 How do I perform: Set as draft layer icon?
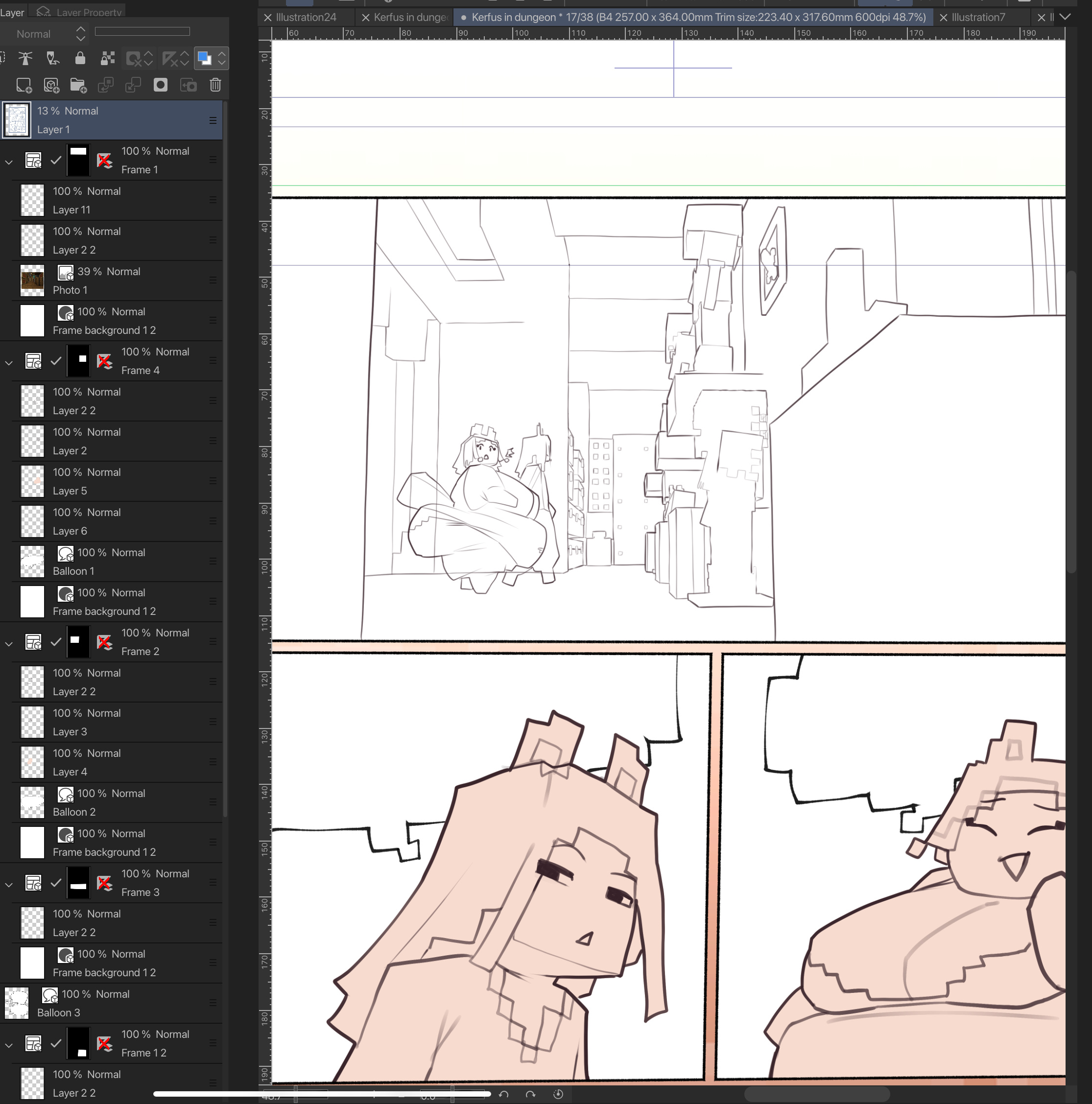coord(52,58)
